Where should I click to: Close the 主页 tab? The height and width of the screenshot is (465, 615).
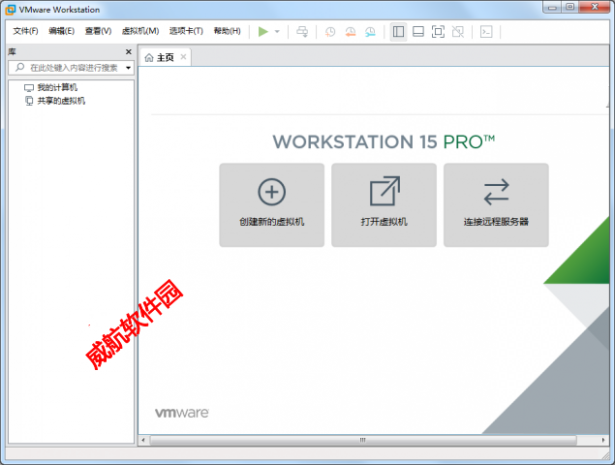pos(183,57)
